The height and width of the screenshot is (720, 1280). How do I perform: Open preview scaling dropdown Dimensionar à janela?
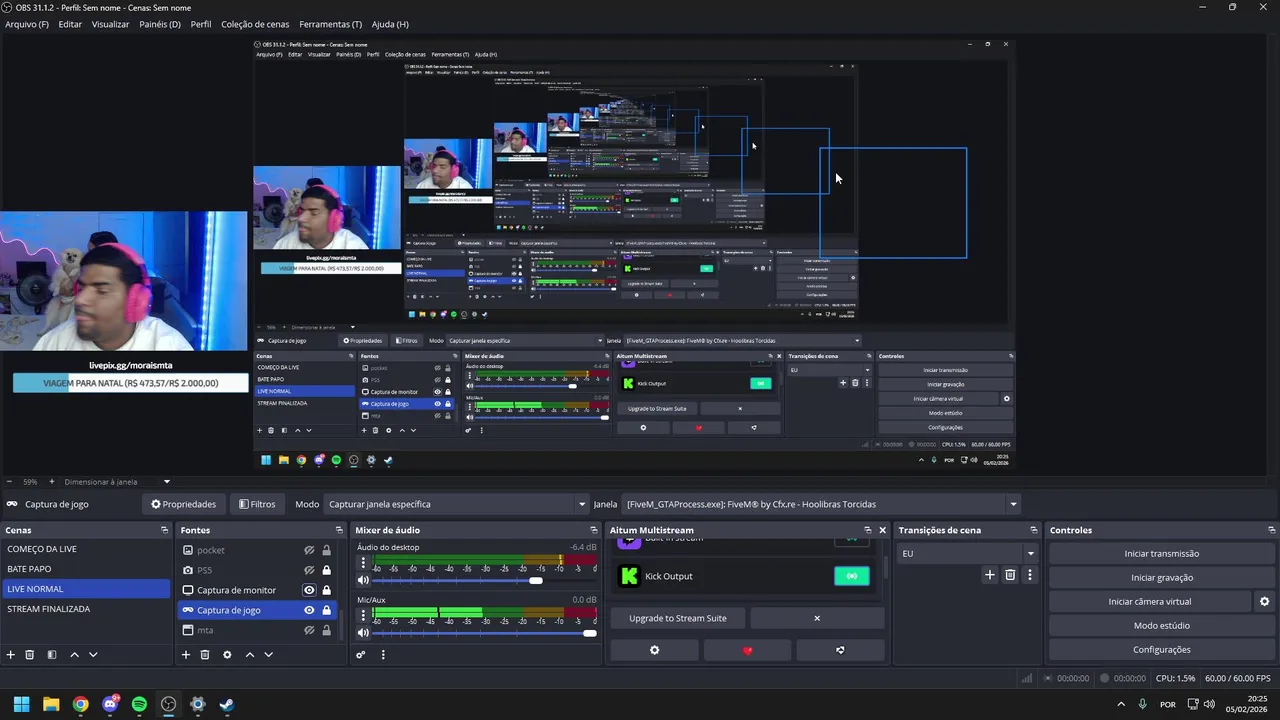pos(117,482)
